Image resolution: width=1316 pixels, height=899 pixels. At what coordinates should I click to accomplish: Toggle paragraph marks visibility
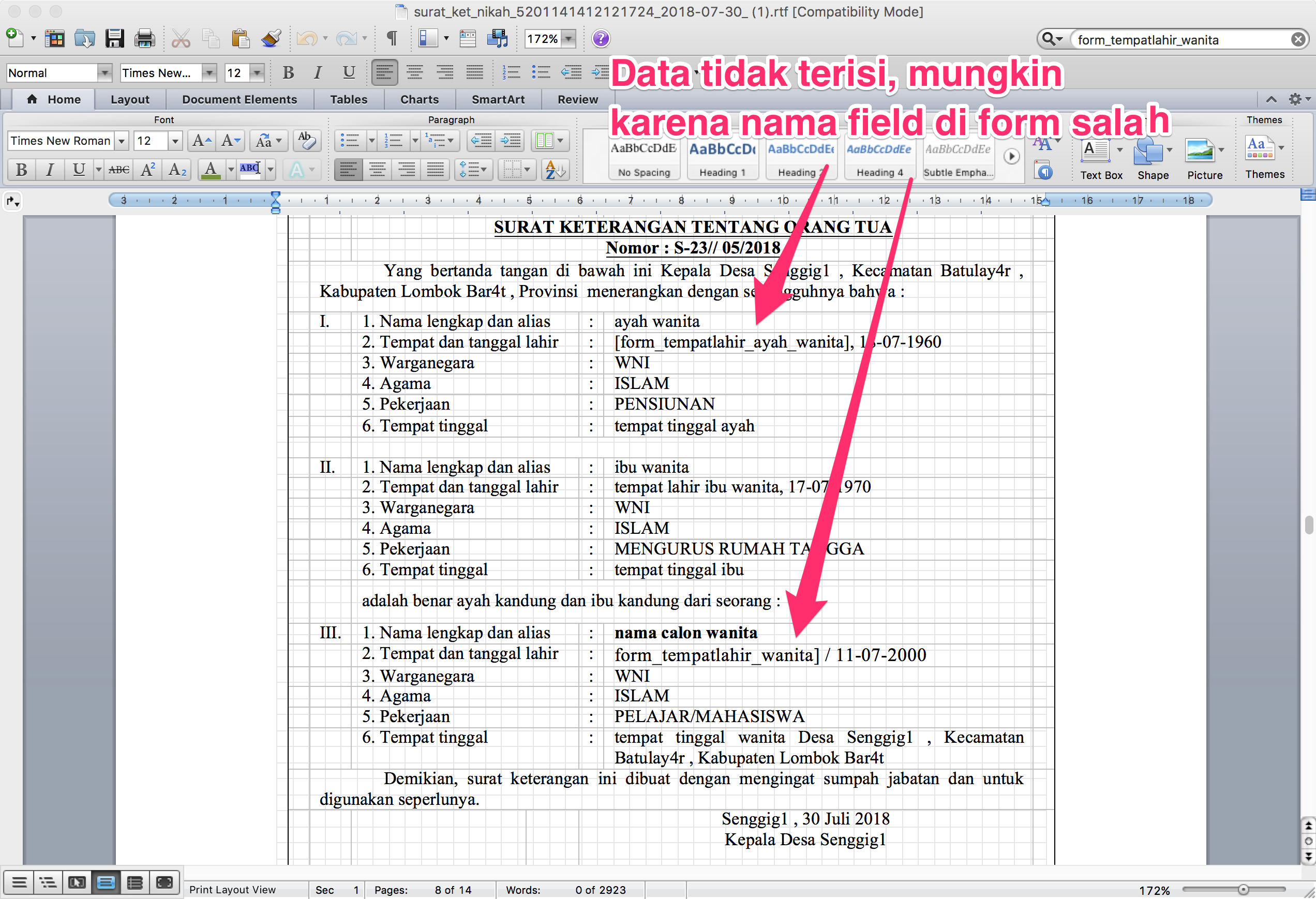(391, 38)
